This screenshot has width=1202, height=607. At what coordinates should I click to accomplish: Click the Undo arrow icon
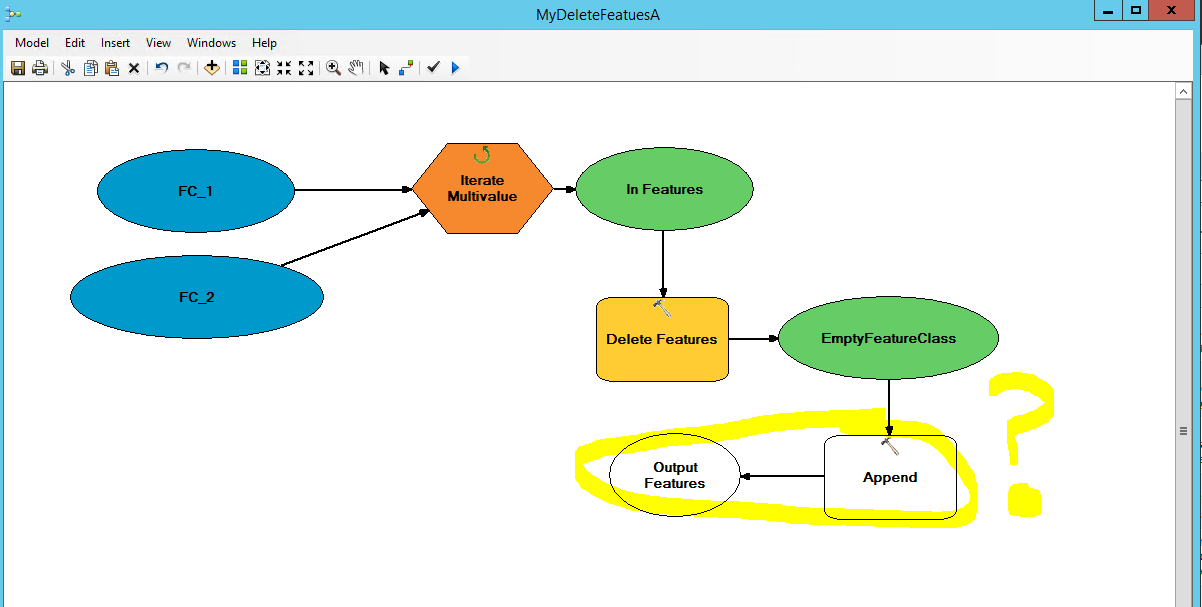(x=162, y=68)
